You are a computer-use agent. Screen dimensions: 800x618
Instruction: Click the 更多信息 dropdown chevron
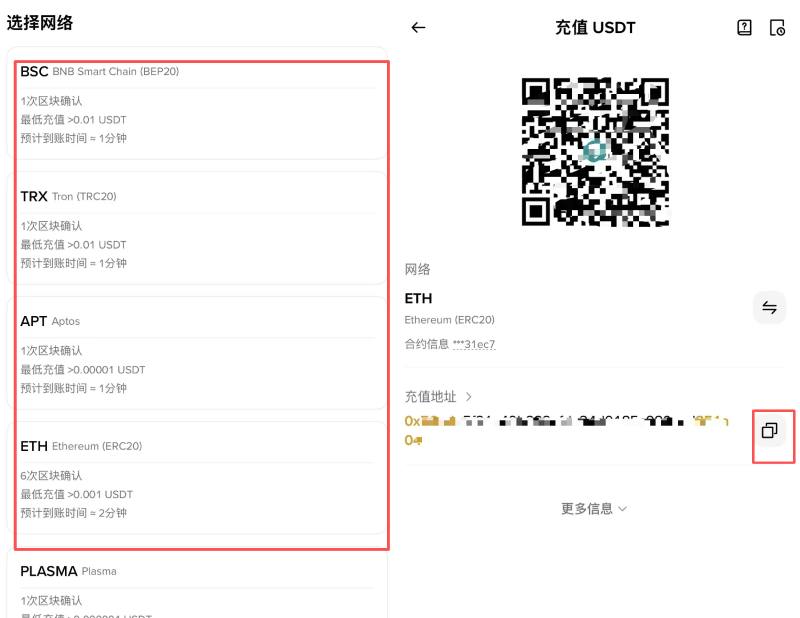[x=622, y=509]
